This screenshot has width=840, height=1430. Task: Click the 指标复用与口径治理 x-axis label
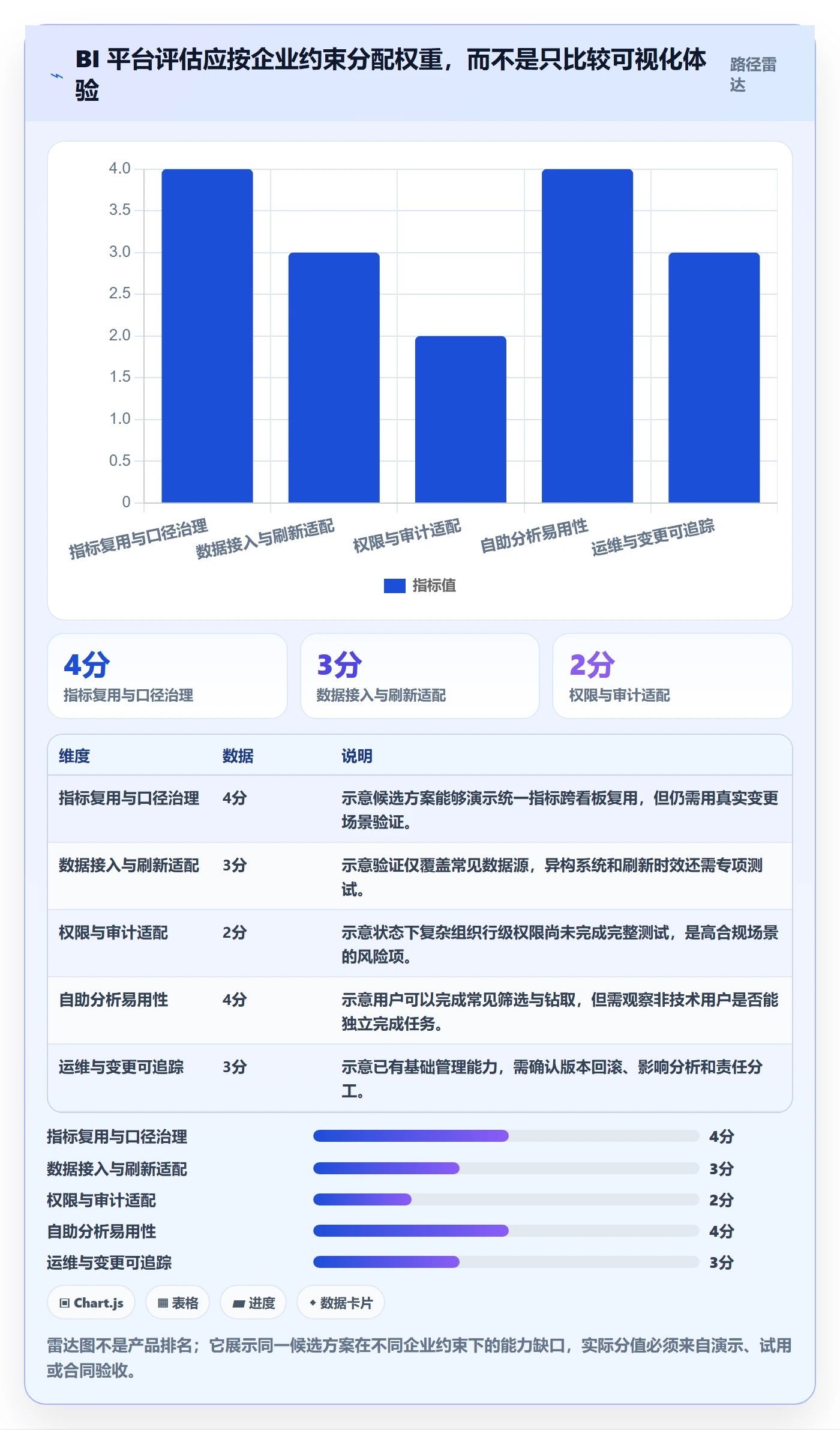[138, 539]
